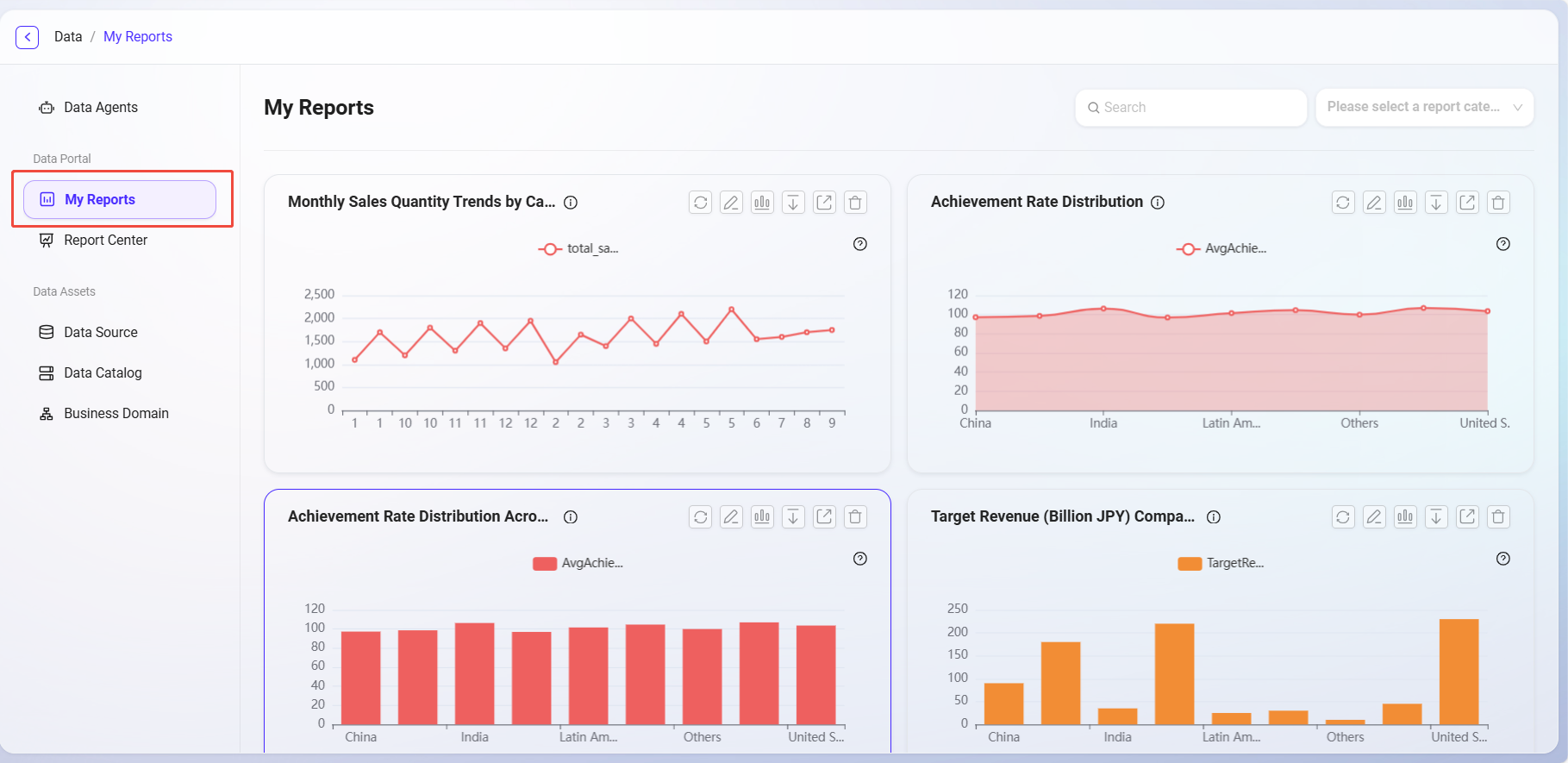
Task: Click the Data breadcrumb link
Action: (x=68, y=37)
